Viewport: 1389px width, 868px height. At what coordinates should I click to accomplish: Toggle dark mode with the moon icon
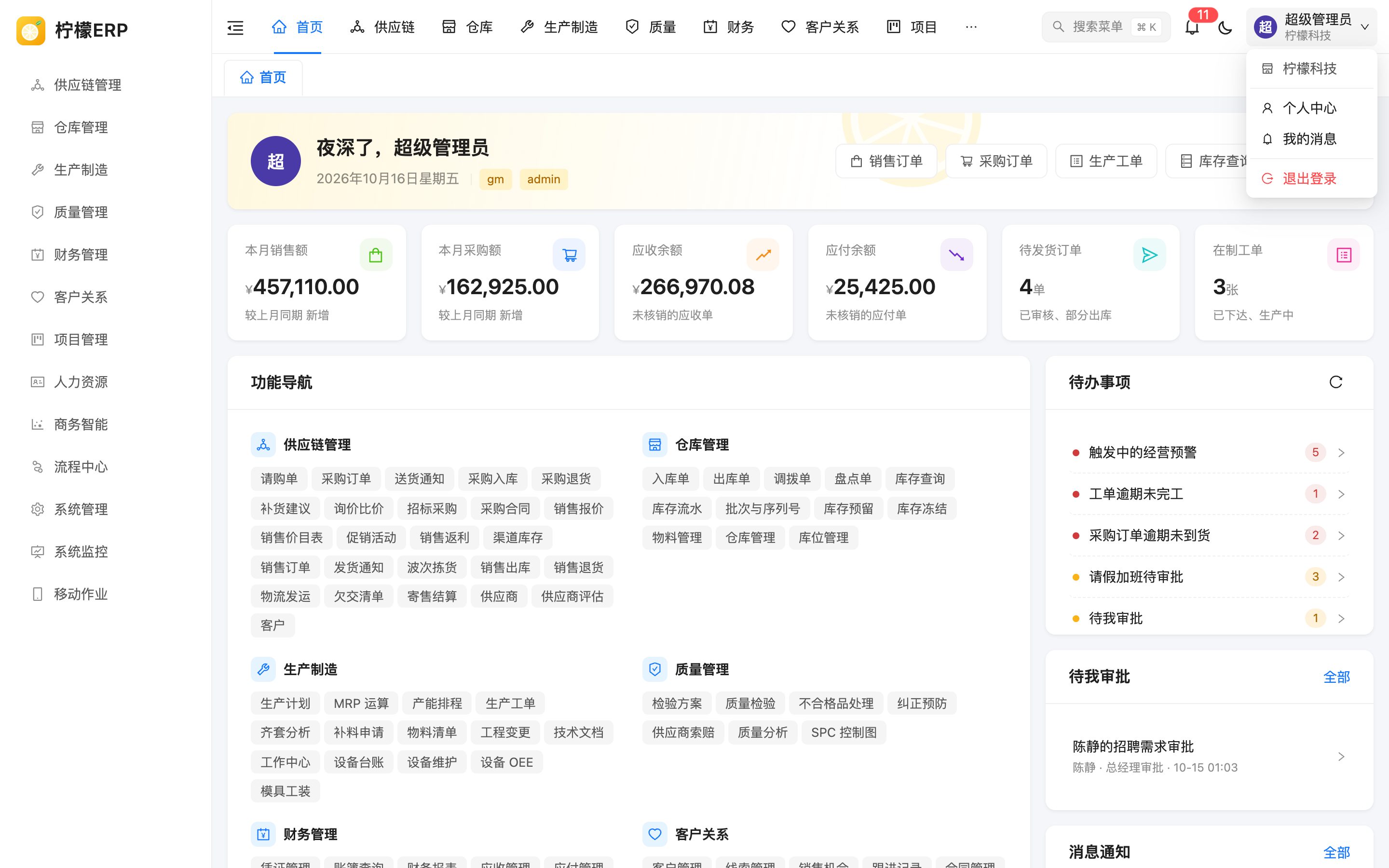point(1225,27)
